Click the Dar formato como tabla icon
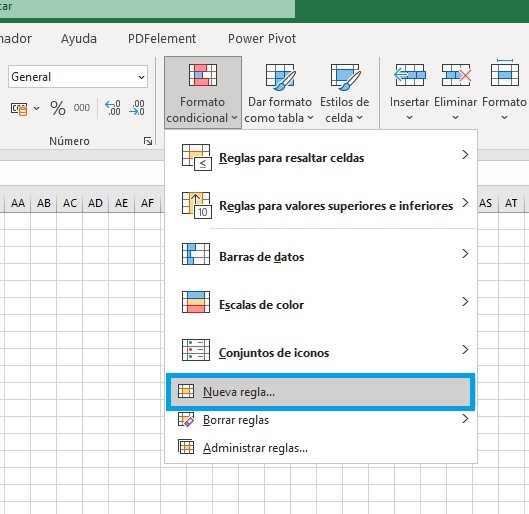 coord(280,77)
